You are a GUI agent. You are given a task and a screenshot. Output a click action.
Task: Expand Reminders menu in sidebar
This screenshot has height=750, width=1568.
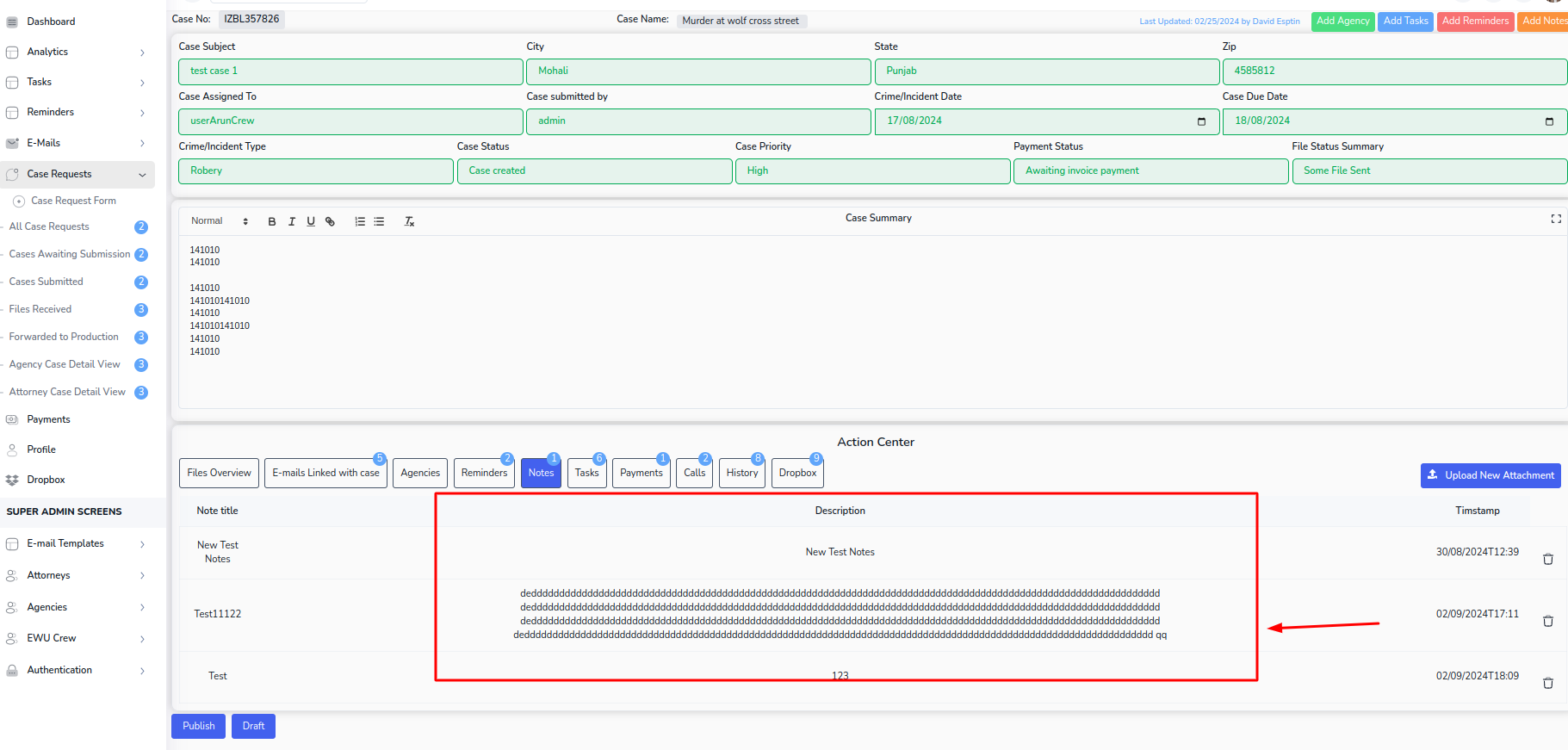click(77, 112)
